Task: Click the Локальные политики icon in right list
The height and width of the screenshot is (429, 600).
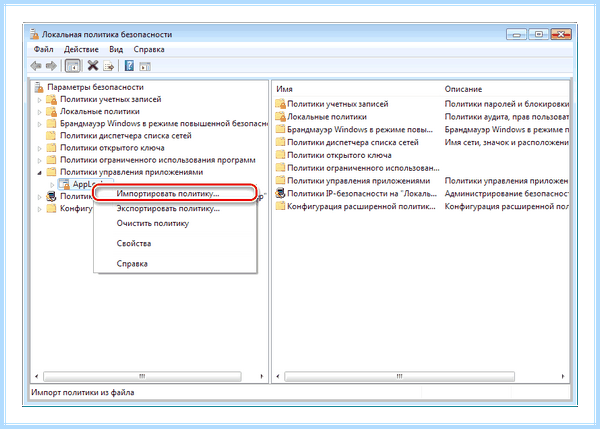Action: pyautogui.click(x=280, y=117)
